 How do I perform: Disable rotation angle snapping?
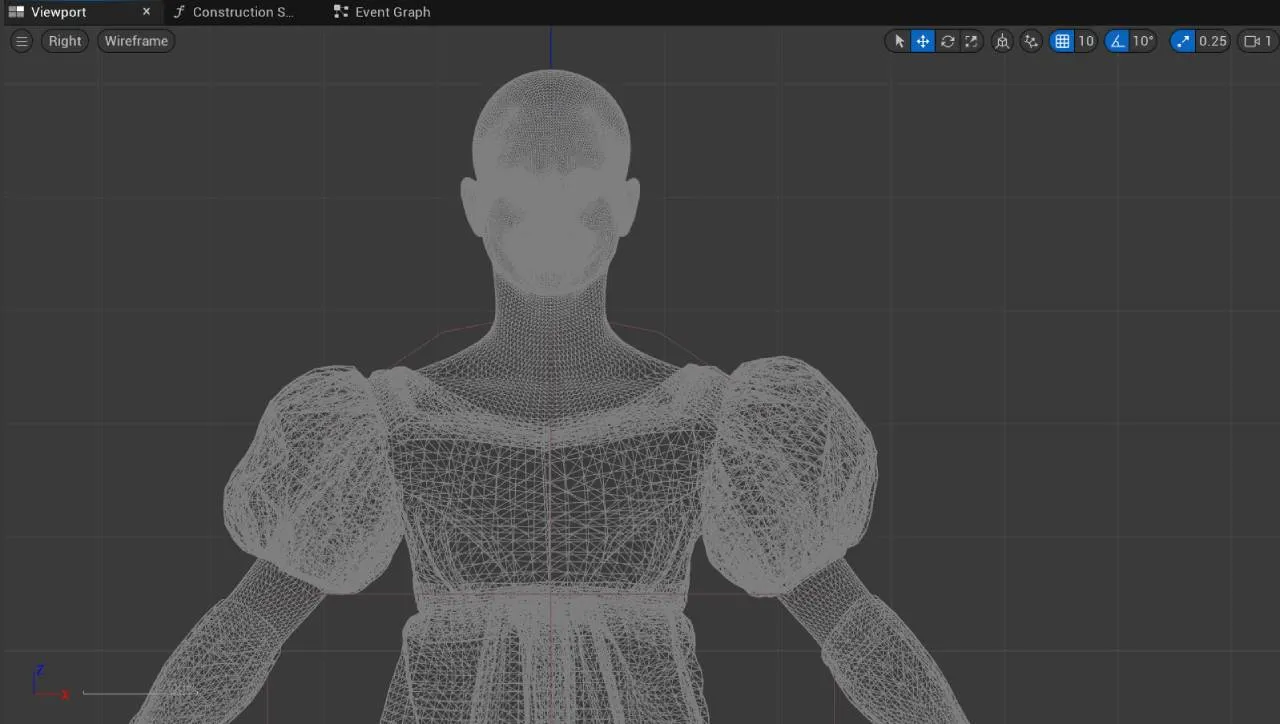(x=1117, y=41)
